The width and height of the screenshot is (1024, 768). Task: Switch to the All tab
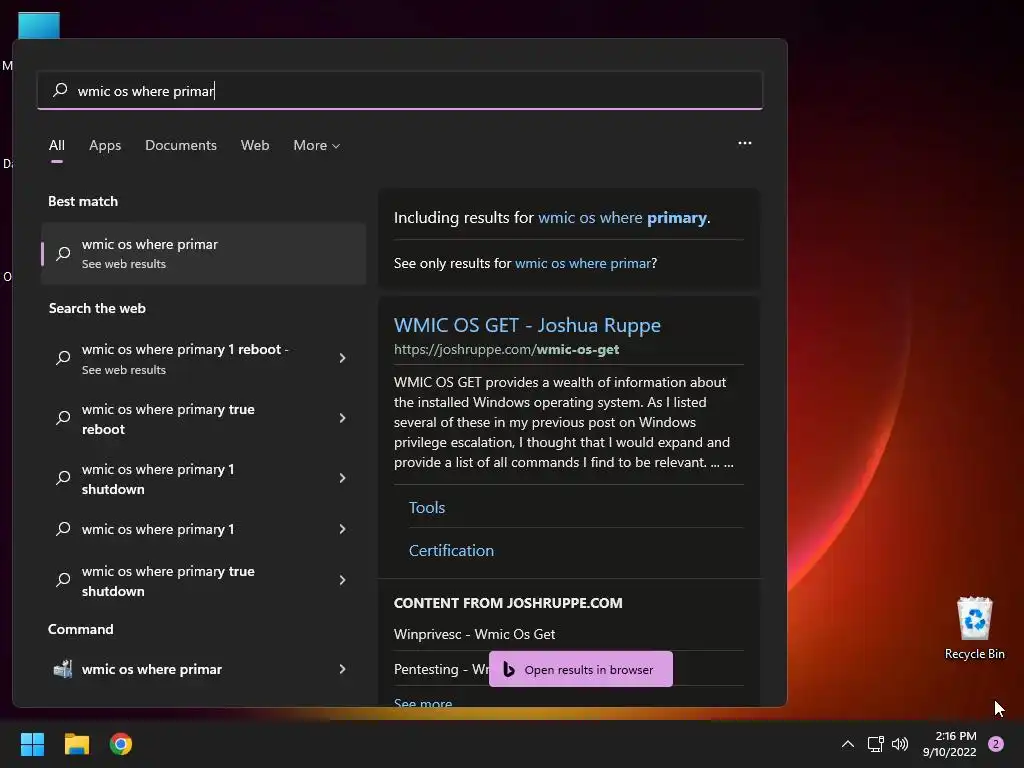point(57,145)
